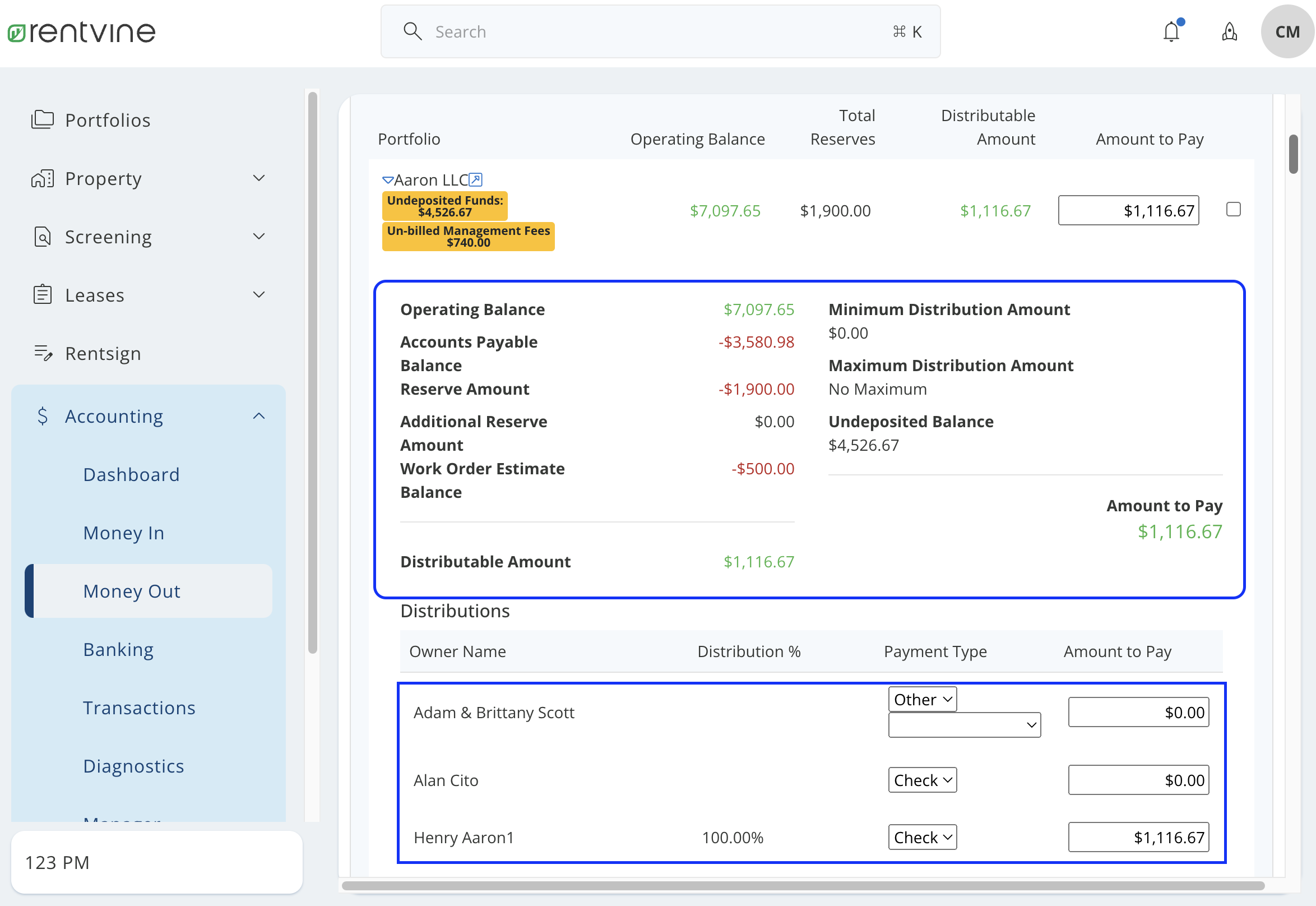Open Adam & Brittany Scott payment type dropdown
Image resolution: width=1316 pixels, height=906 pixels.
(x=922, y=699)
